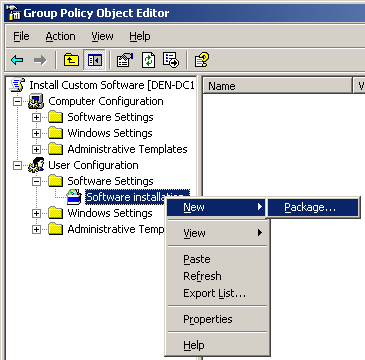Select Software Settings label under User Configuration

110,181
